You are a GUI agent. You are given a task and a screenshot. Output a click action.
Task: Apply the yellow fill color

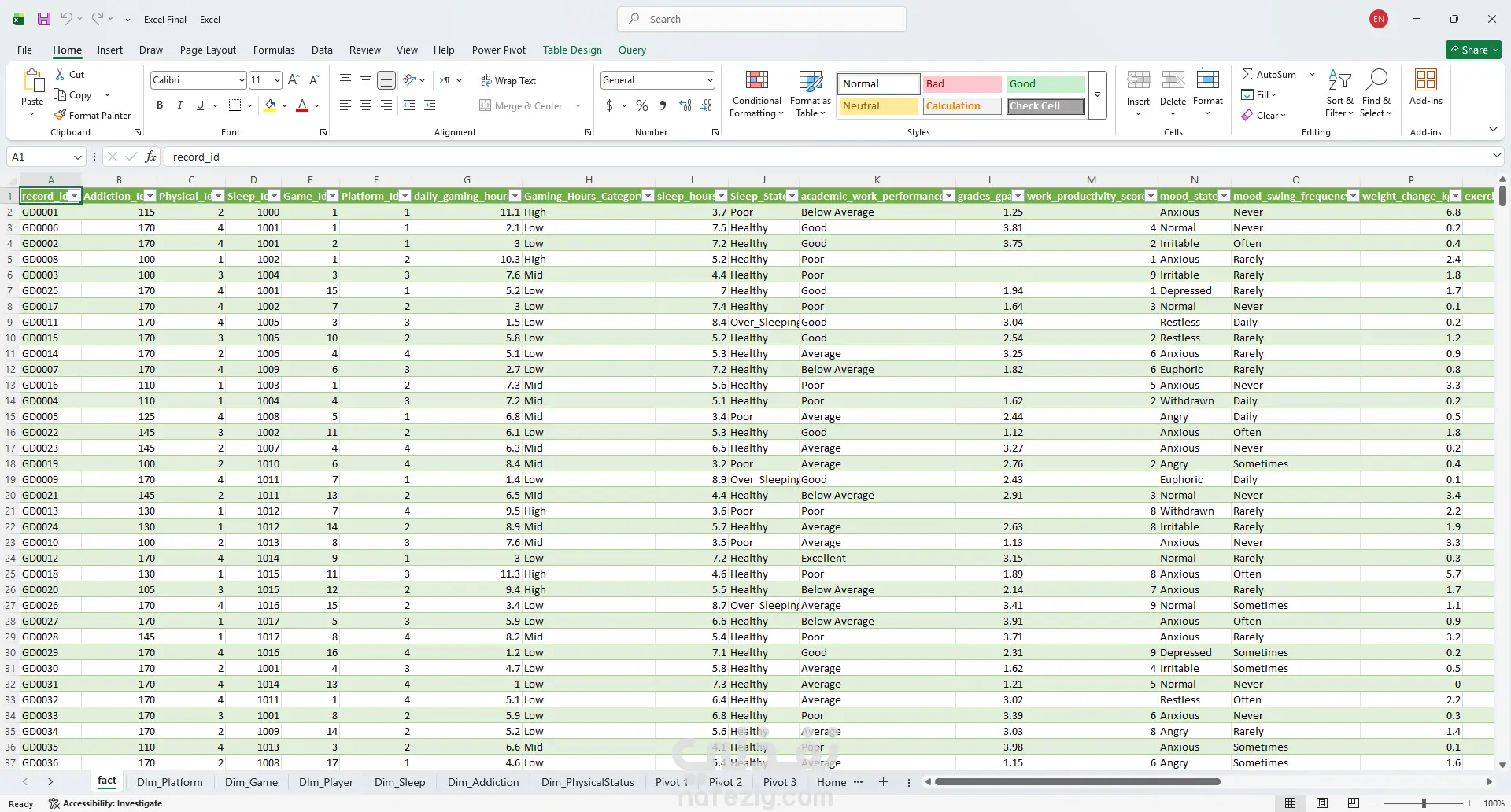tap(270, 105)
